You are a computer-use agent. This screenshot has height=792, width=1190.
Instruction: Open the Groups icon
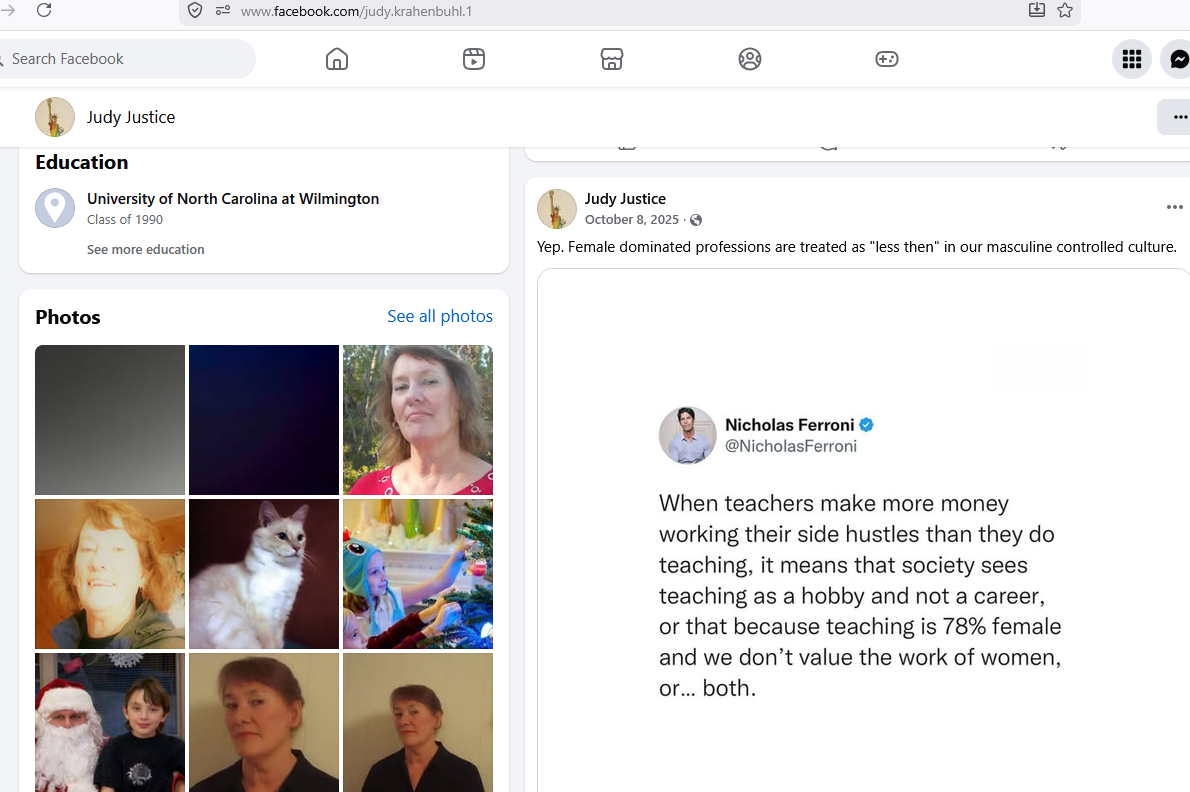(750, 59)
